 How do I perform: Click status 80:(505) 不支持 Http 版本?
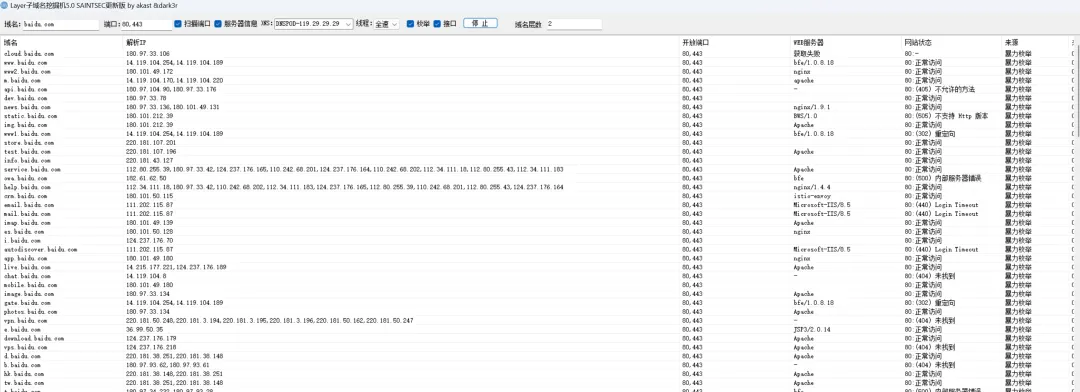[x=946, y=116]
